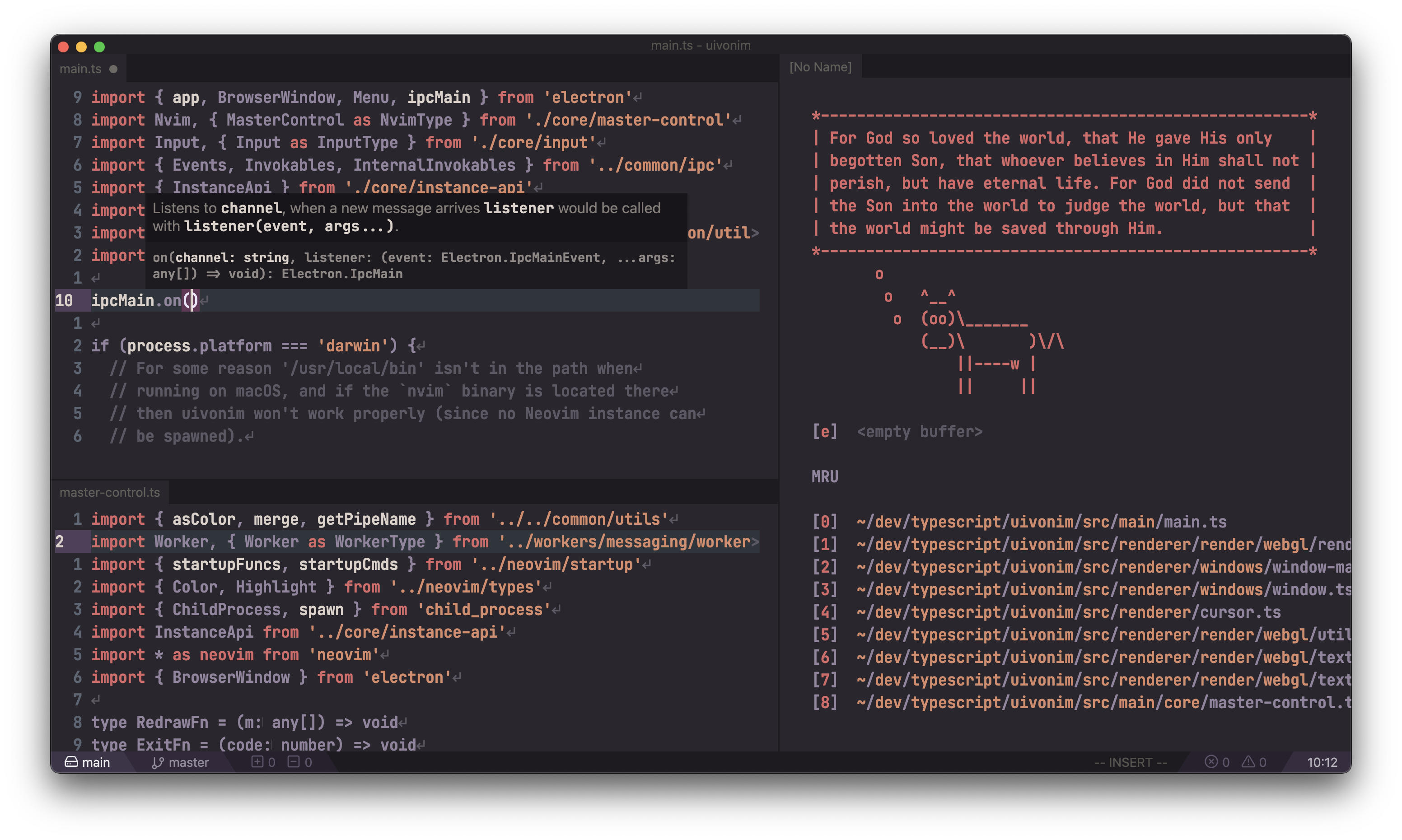Click the git additions plus-box icon

(257, 762)
